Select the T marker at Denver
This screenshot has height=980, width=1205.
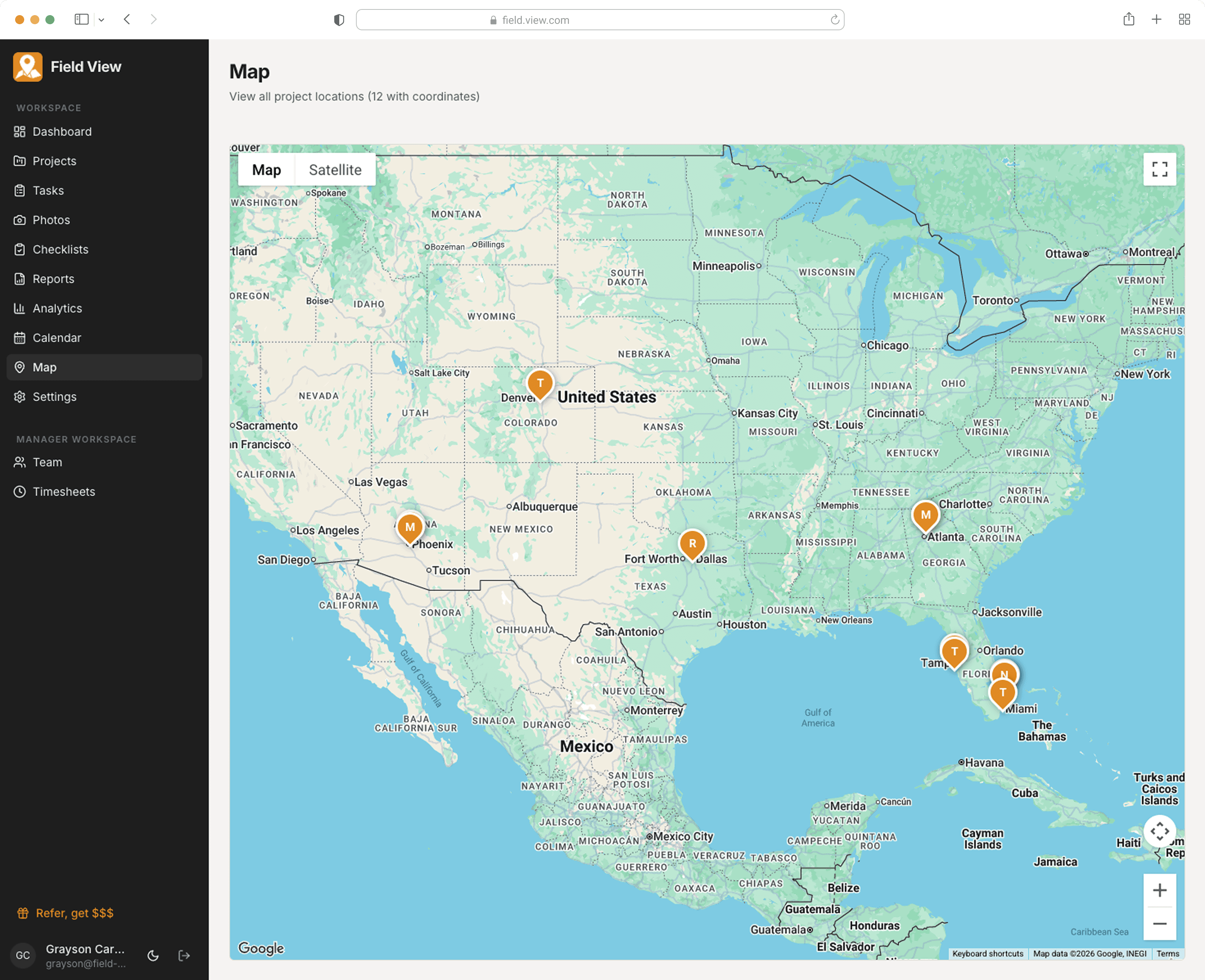(540, 384)
